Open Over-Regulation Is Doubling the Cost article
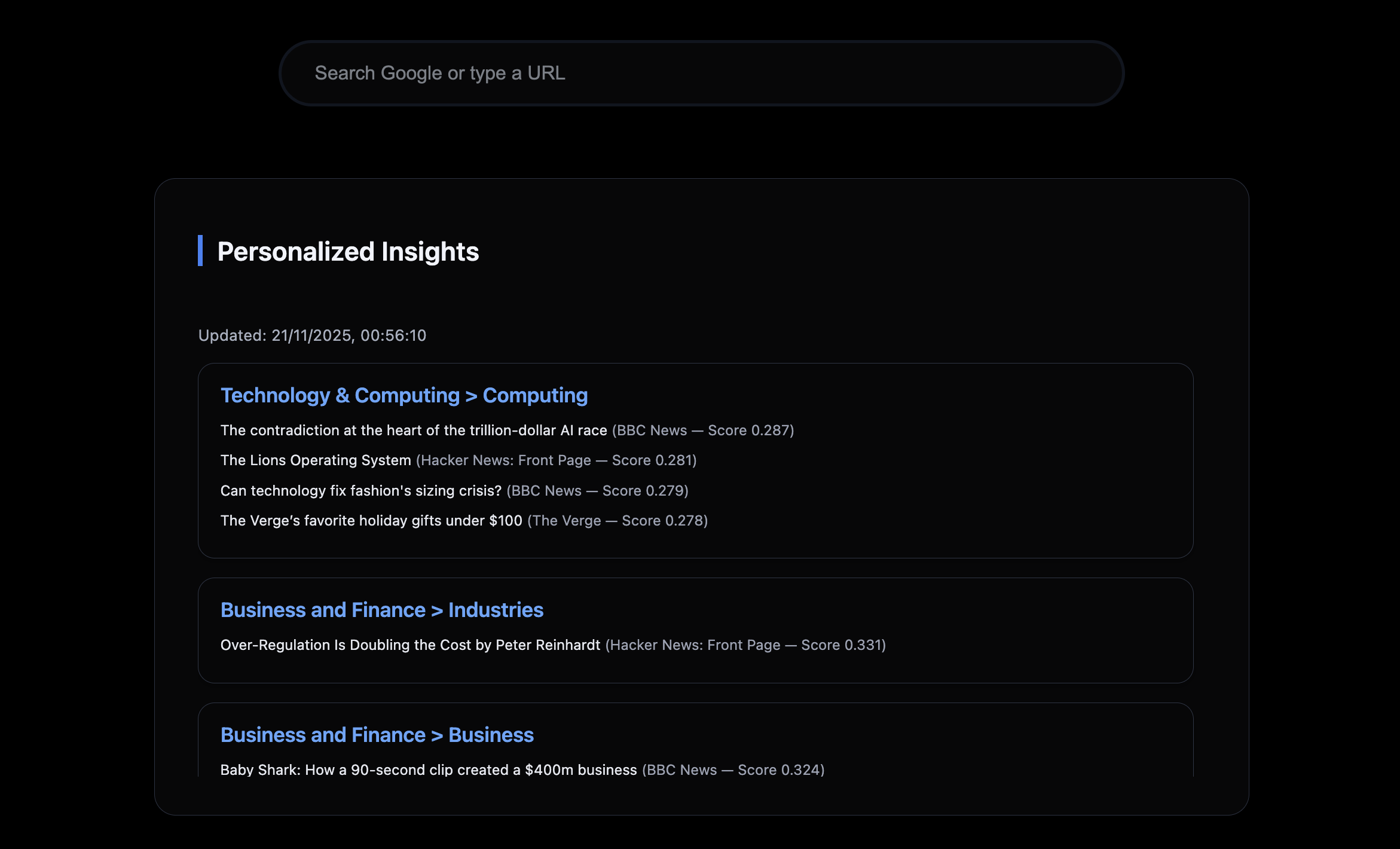1400x849 pixels. click(x=410, y=645)
